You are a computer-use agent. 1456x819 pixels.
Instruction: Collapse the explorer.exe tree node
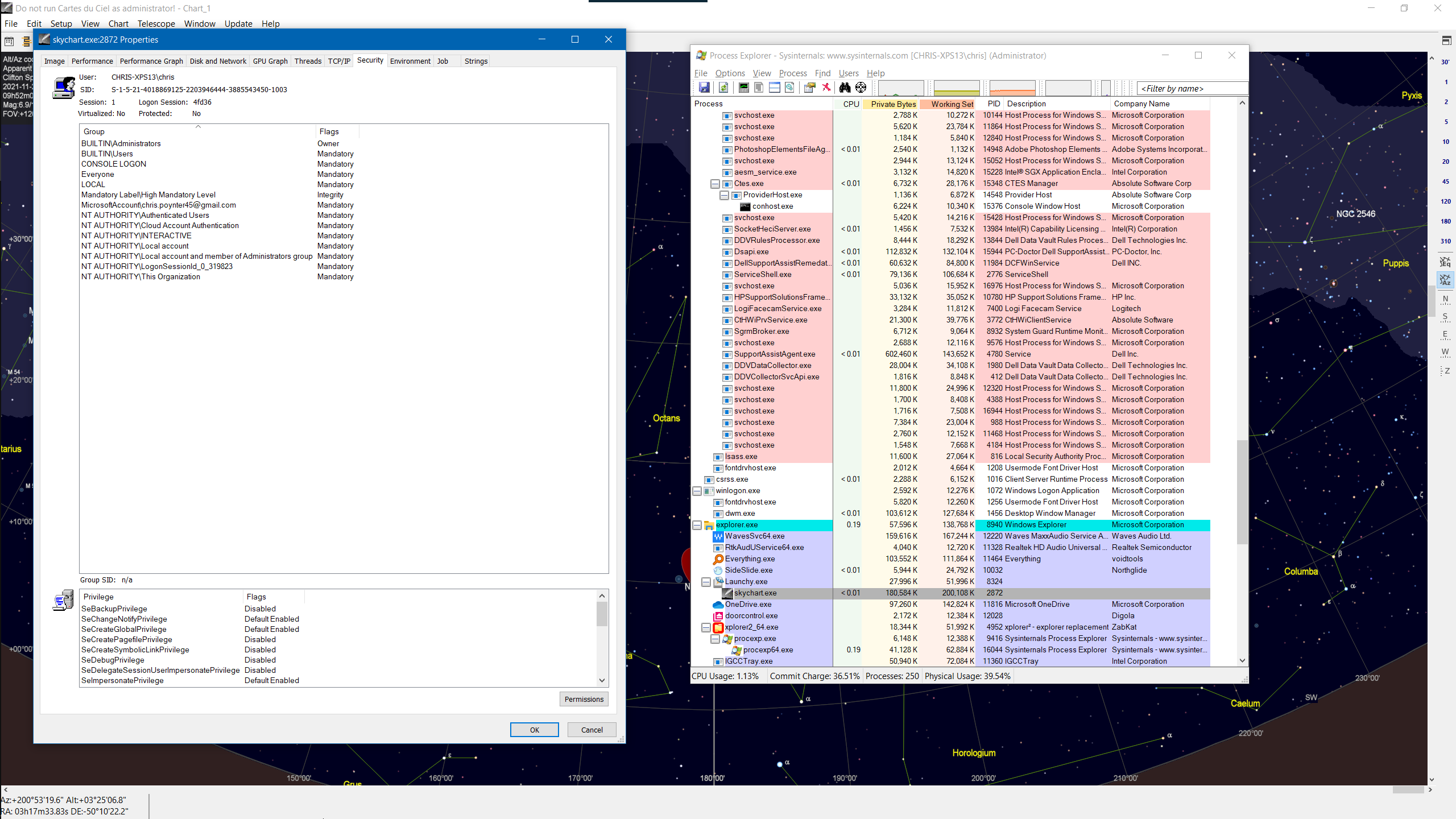pyautogui.click(x=697, y=525)
